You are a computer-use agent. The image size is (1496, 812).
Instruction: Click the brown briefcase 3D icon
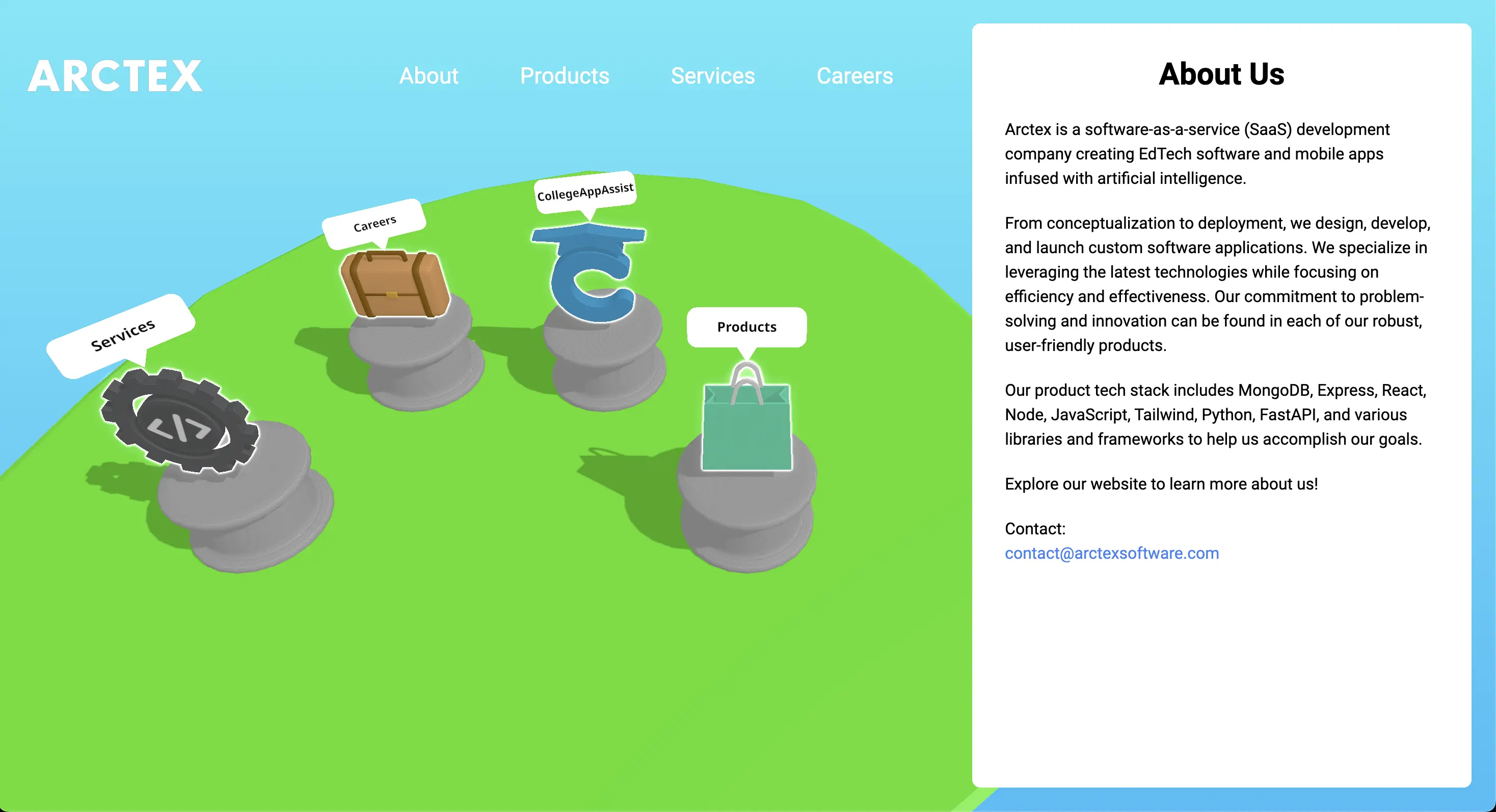[x=395, y=284]
